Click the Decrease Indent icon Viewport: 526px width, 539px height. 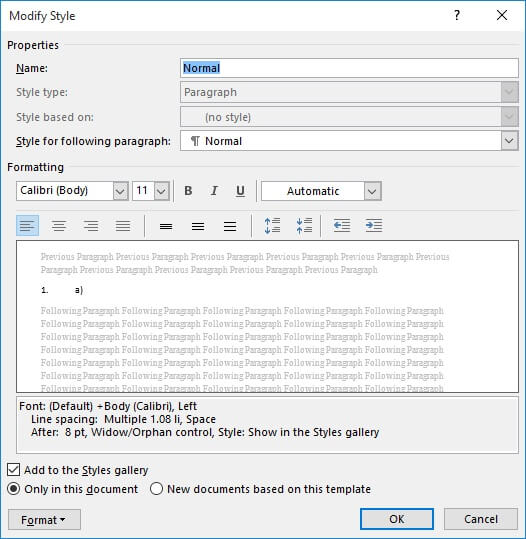342,226
